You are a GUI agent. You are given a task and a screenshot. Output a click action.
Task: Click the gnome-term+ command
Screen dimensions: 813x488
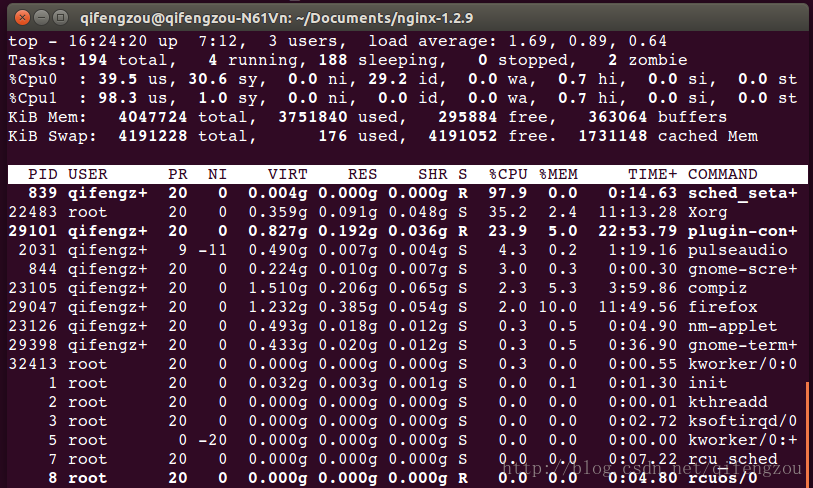coord(742,345)
